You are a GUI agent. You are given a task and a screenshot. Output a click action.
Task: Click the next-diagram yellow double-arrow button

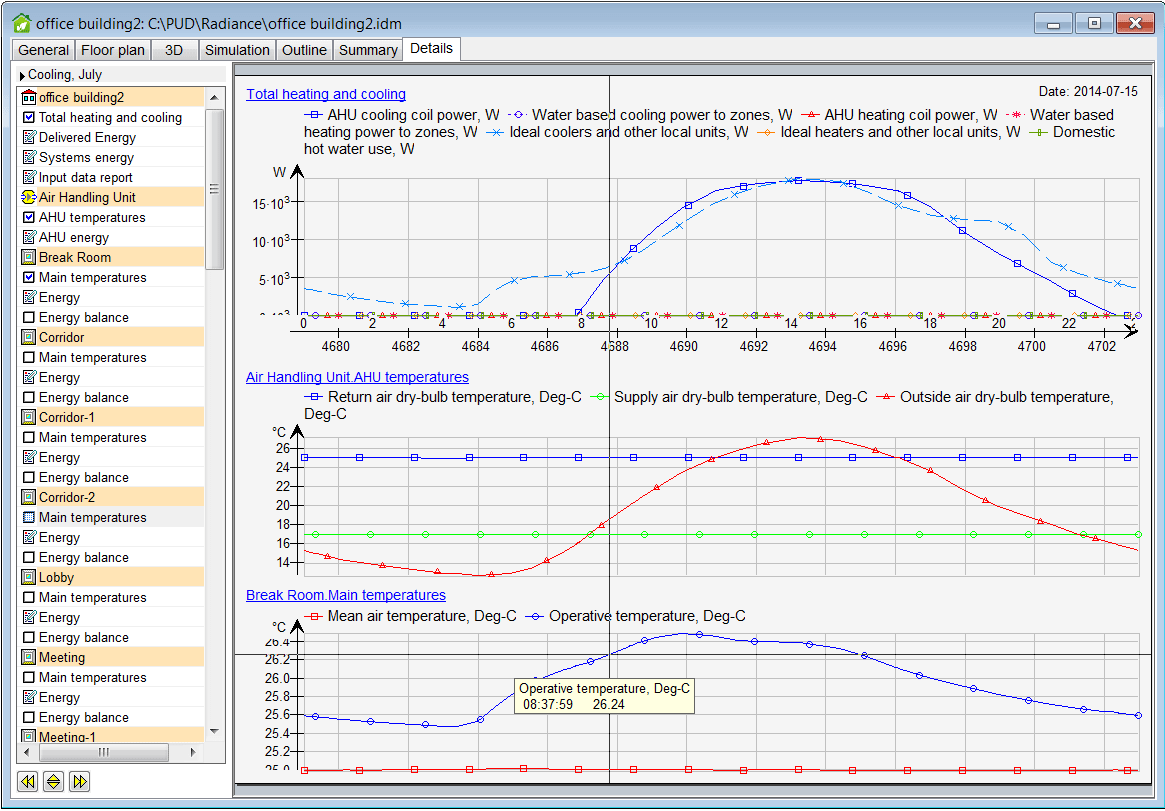(x=79, y=781)
